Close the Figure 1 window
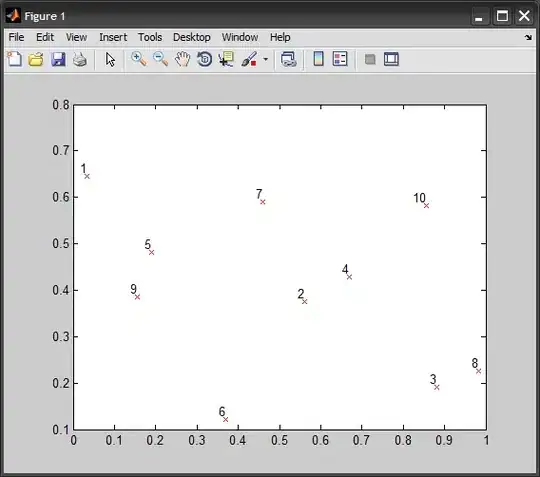Viewport: 540px width, 477px height. pyautogui.click(x=524, y=16)
